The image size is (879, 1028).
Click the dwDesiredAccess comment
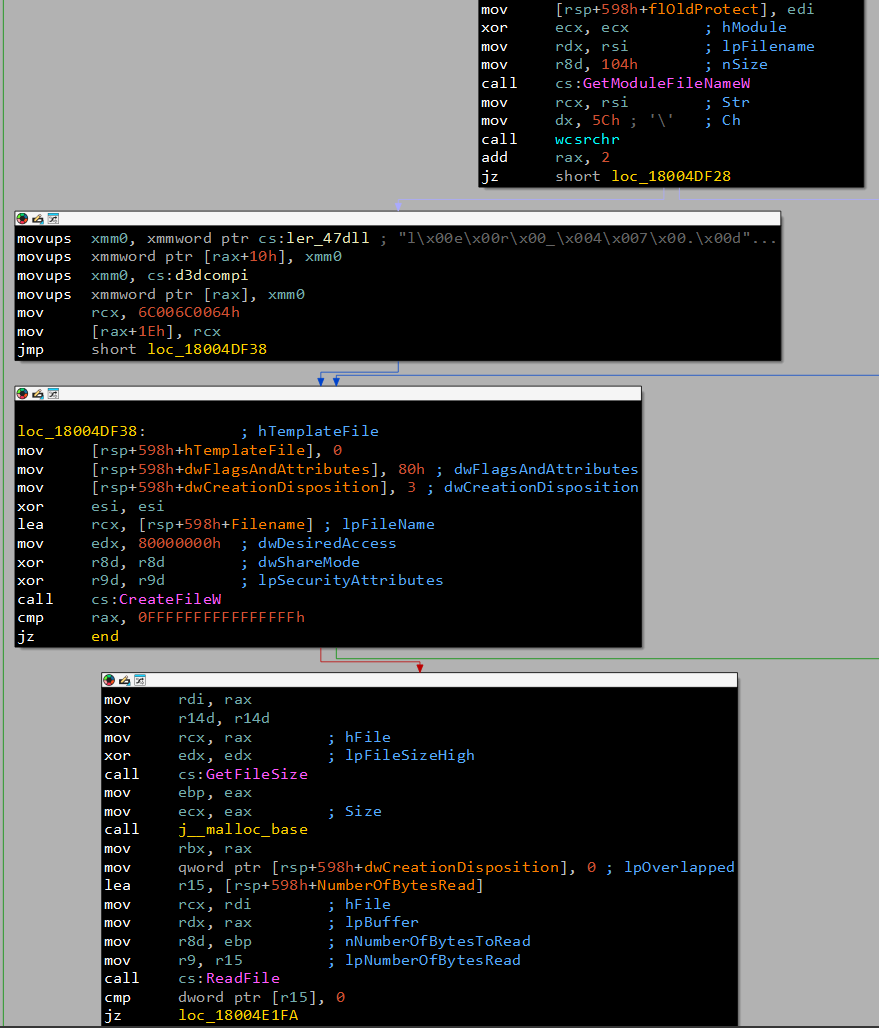(x=327, y=544)
